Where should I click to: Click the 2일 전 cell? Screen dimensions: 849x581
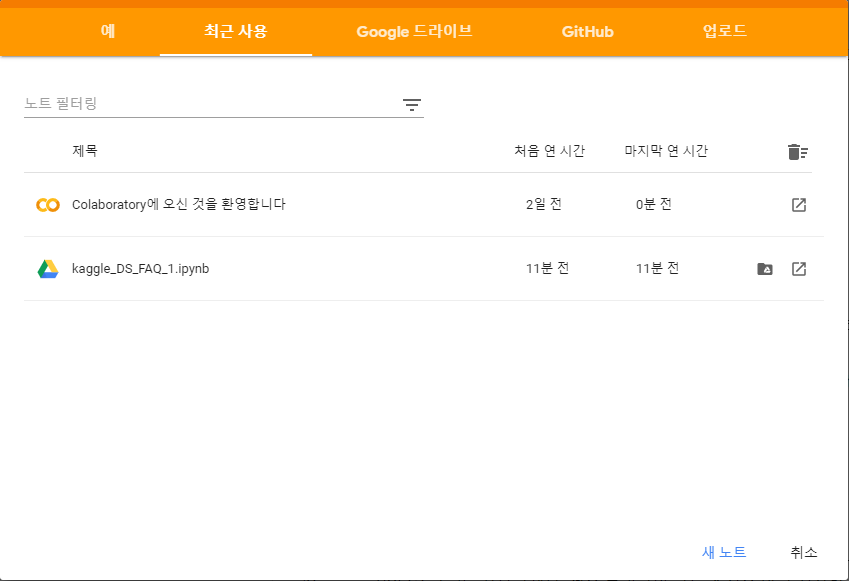544,204
